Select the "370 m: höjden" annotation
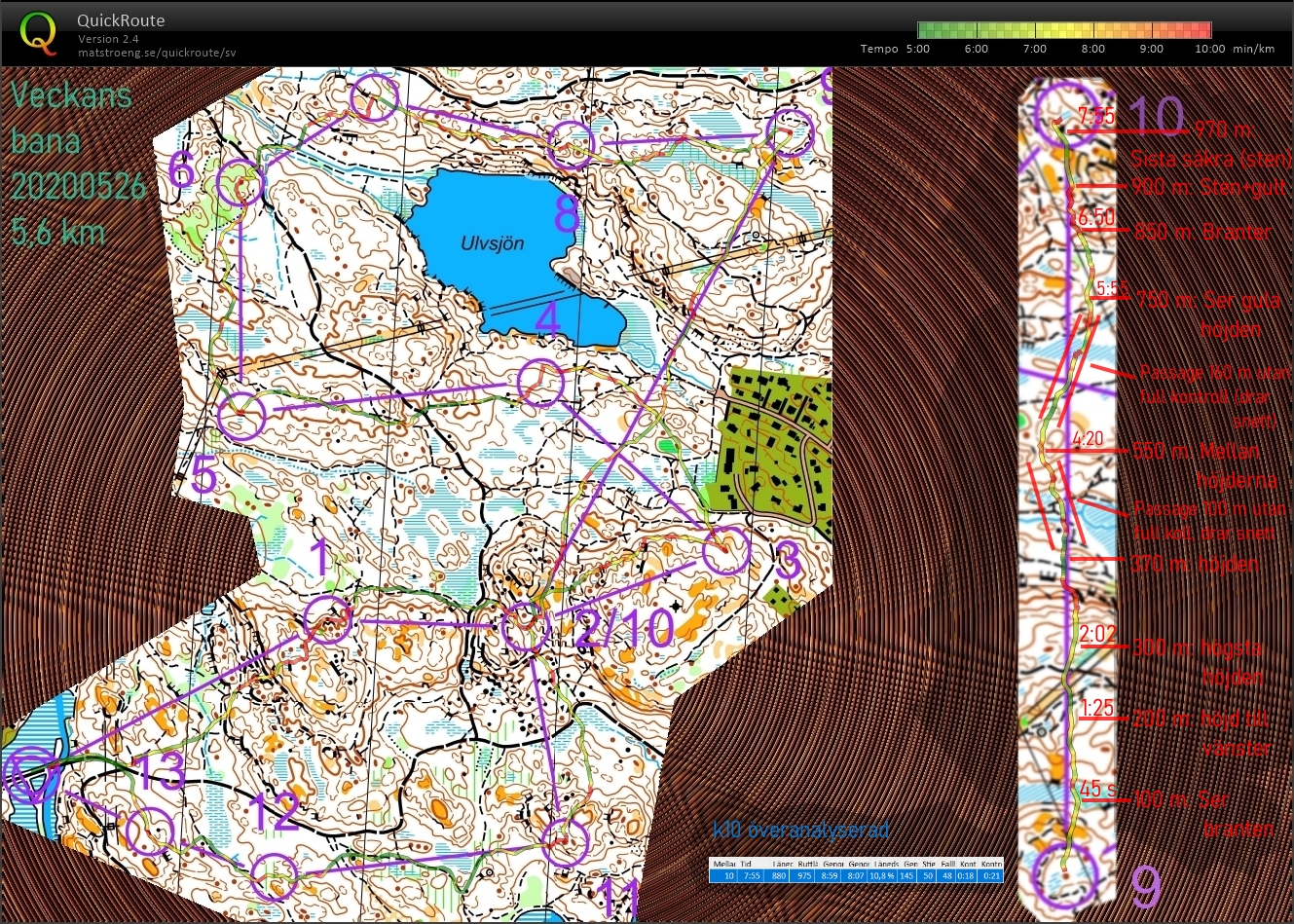 click(x=1195, y=564)
